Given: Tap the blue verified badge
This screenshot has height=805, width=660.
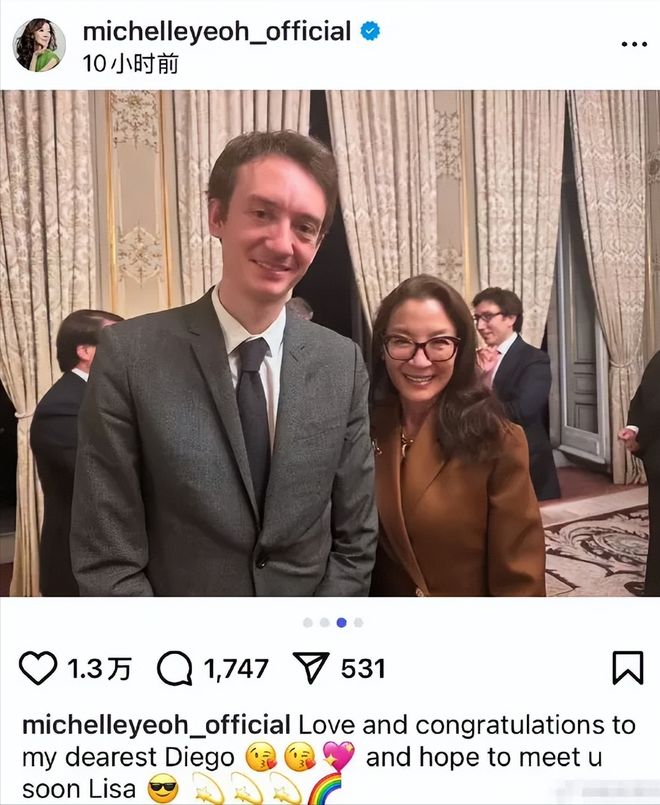Looking at the screenshot, I should (x=370, y=31).
